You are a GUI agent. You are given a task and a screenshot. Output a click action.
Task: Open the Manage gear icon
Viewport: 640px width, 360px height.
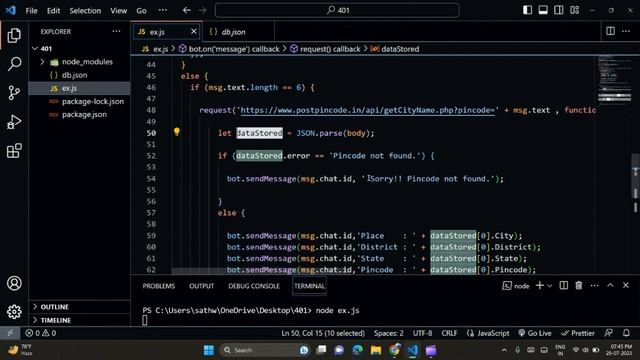click(x=14, y=311)
